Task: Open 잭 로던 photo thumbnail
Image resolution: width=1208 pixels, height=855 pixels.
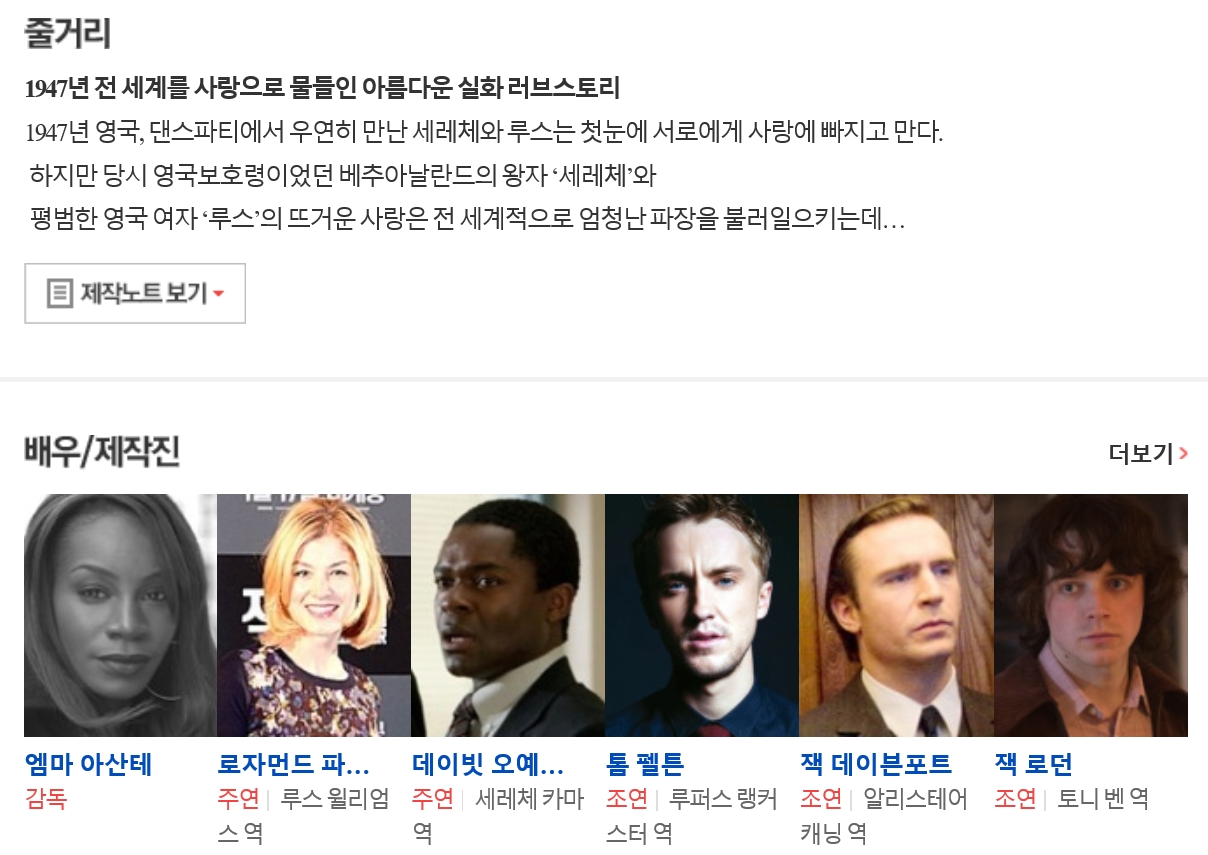Action: coord(1090,615)
